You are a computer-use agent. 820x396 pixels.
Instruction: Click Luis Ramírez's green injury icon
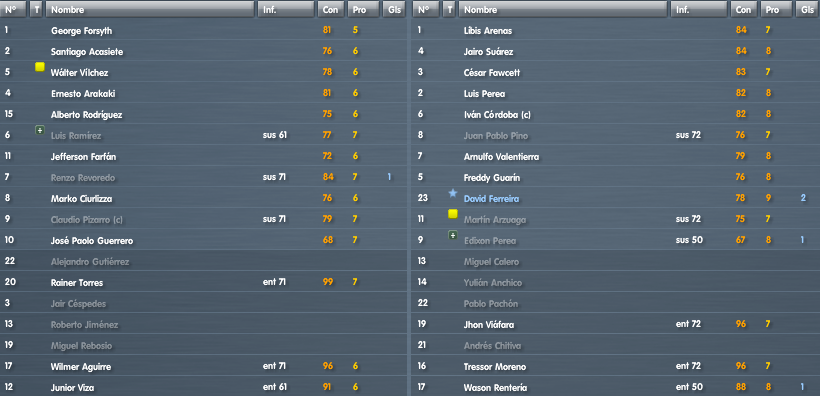point(40,130)
